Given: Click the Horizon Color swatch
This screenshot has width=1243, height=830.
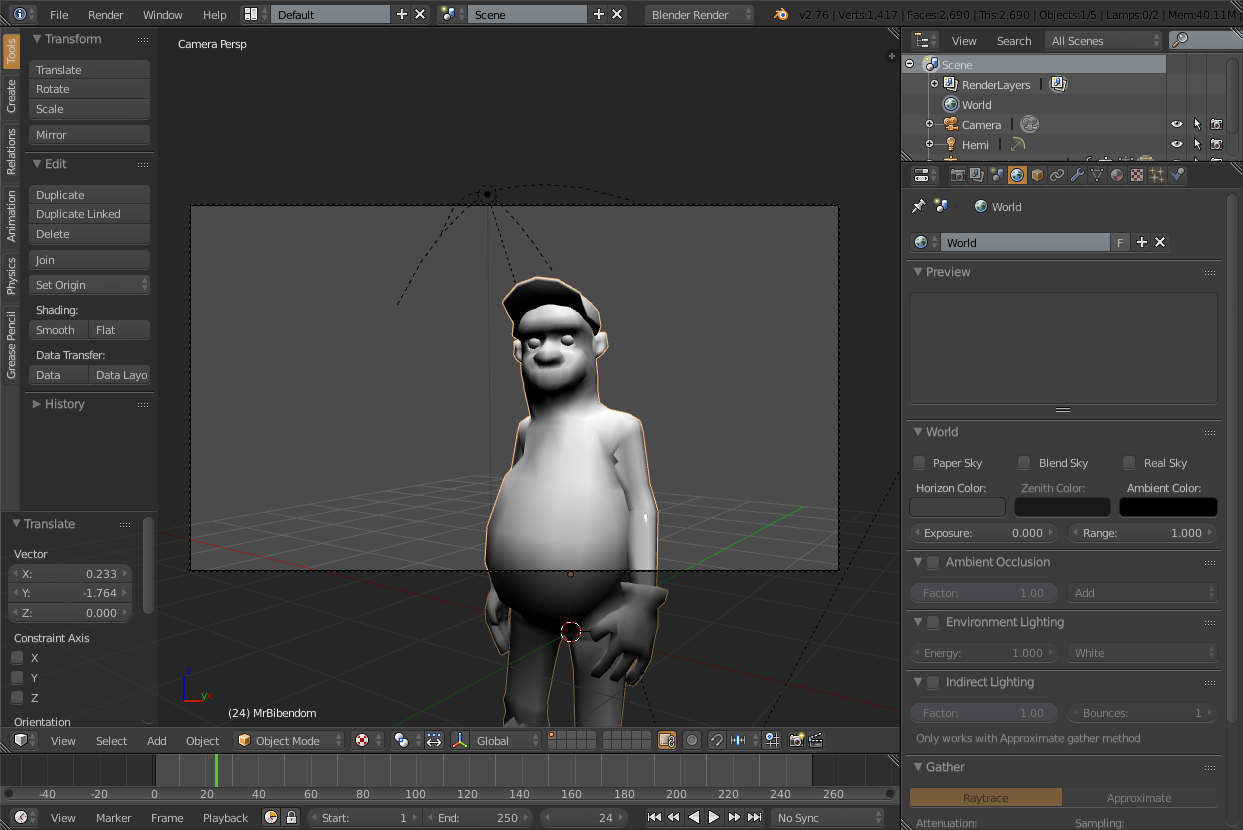Looking at the screenshot, I should click(x=957, y=507).
